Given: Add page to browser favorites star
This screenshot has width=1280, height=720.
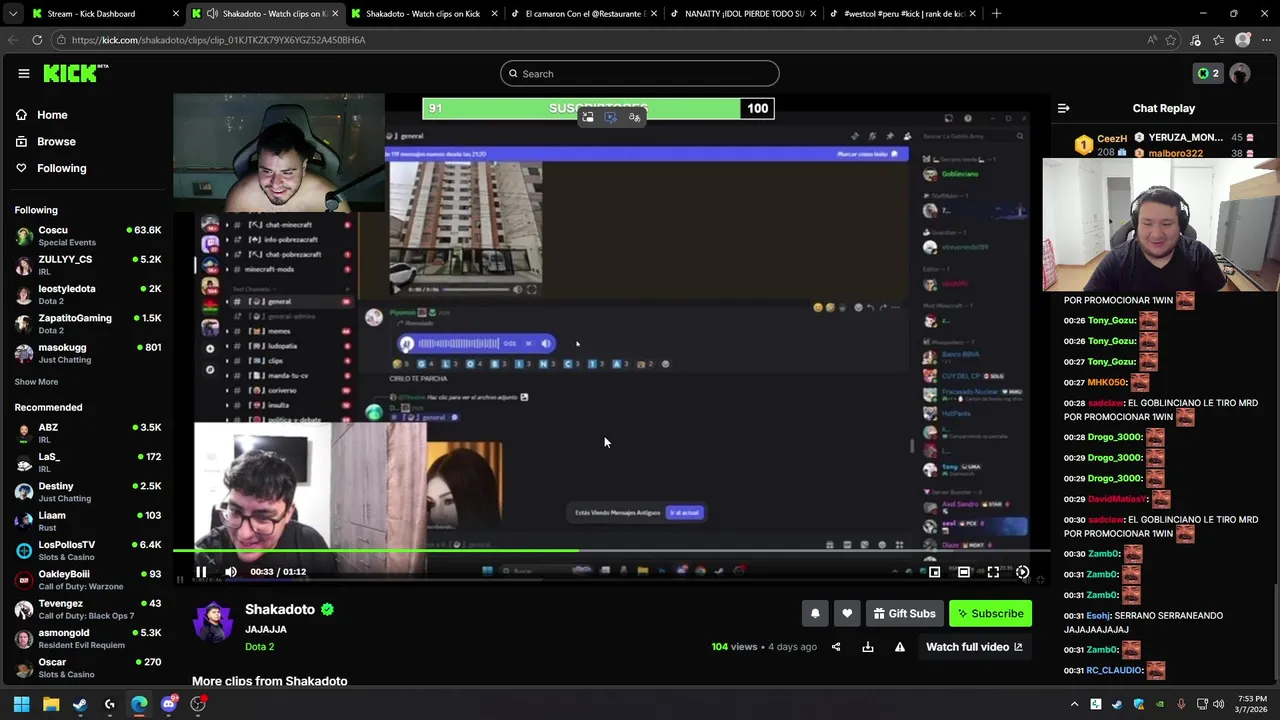Looking at the screenshot, I should [1171, 40].
